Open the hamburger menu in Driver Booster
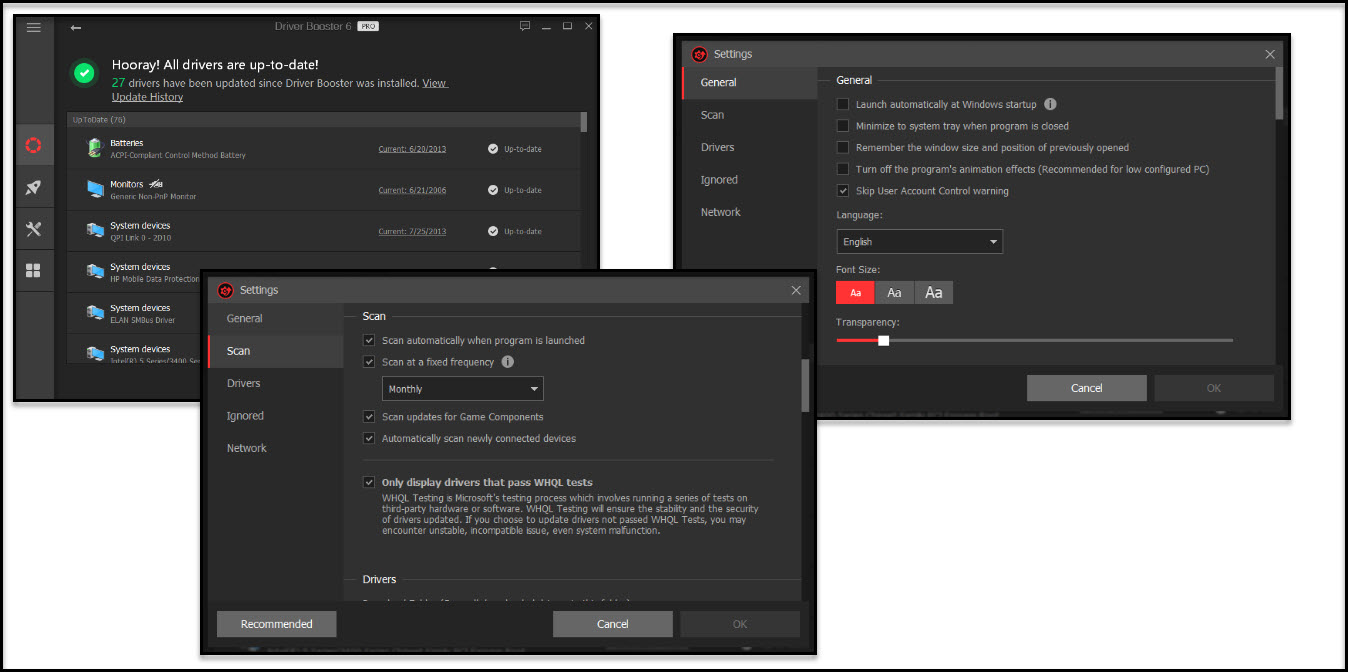The height and width of the screenshot is (672, 1348). click(34, 27)
